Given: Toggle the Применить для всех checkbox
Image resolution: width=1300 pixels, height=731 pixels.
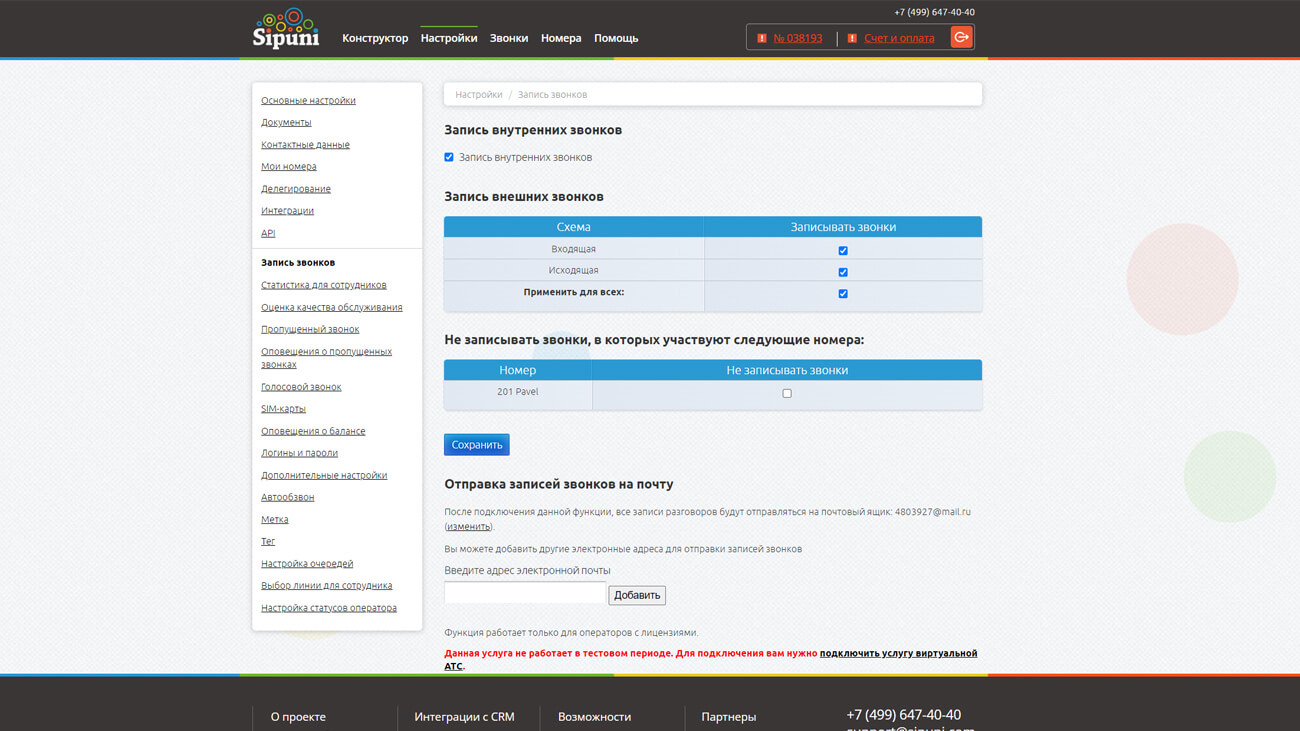Looking at the screenshot, I should 843,294.
